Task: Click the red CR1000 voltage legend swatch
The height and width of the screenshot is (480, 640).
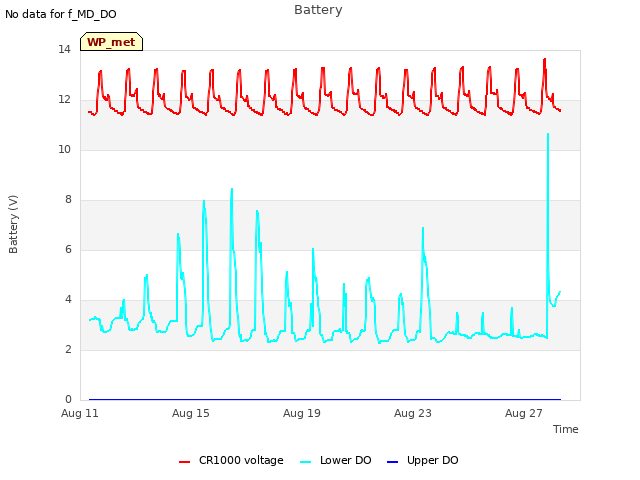Action: click(x=184, y=462)
